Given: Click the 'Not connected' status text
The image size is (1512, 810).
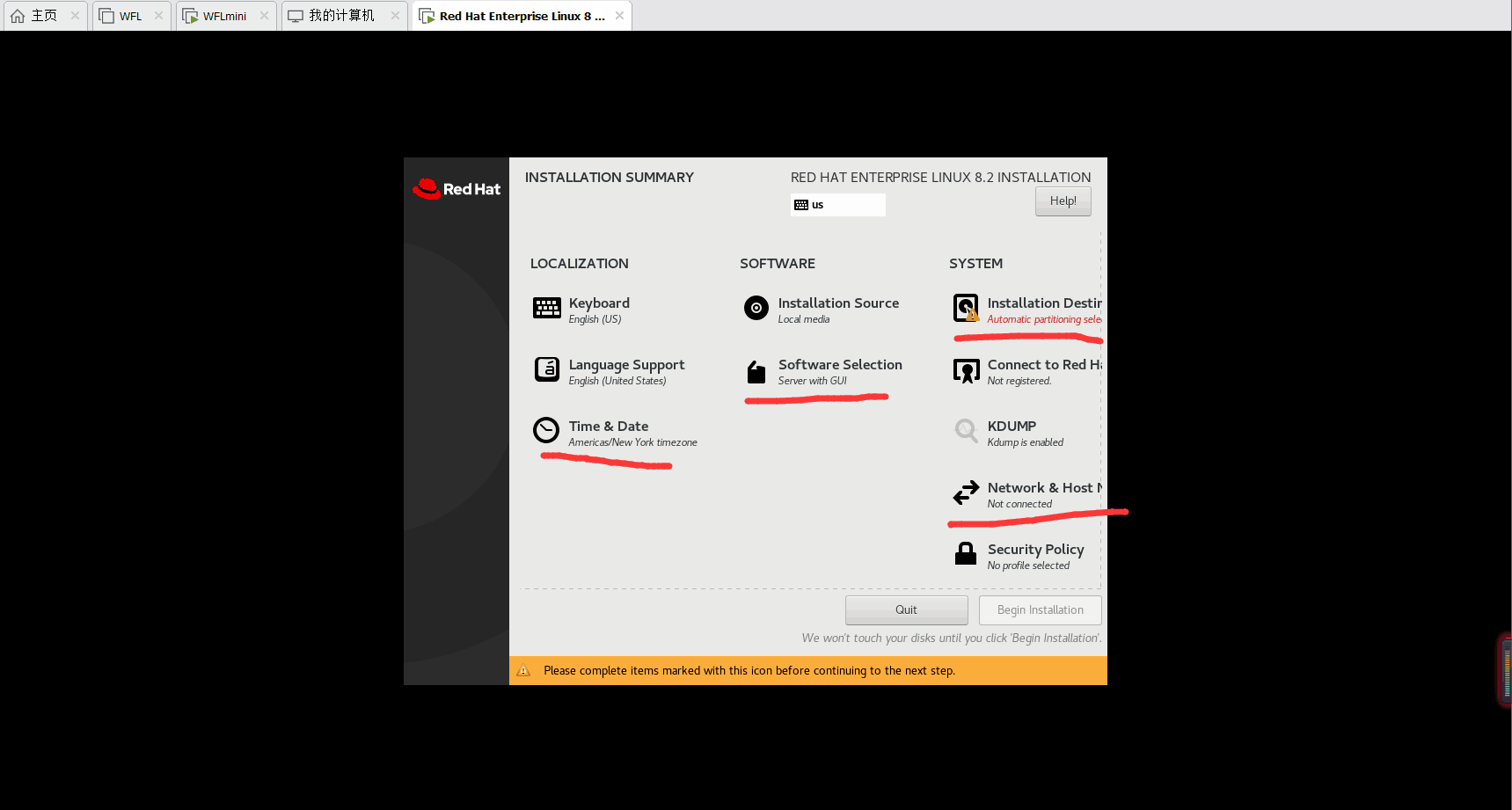Looking at the screenshot, I should (x=1019, y=504).
